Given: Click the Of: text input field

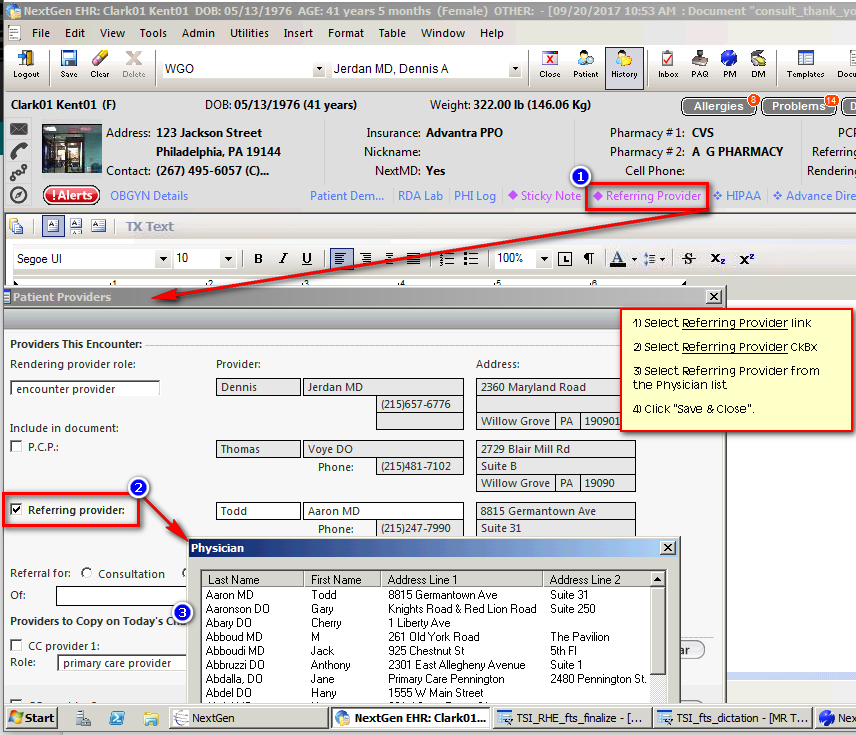Looking at the screenshot, I should [x=121, y=595].
